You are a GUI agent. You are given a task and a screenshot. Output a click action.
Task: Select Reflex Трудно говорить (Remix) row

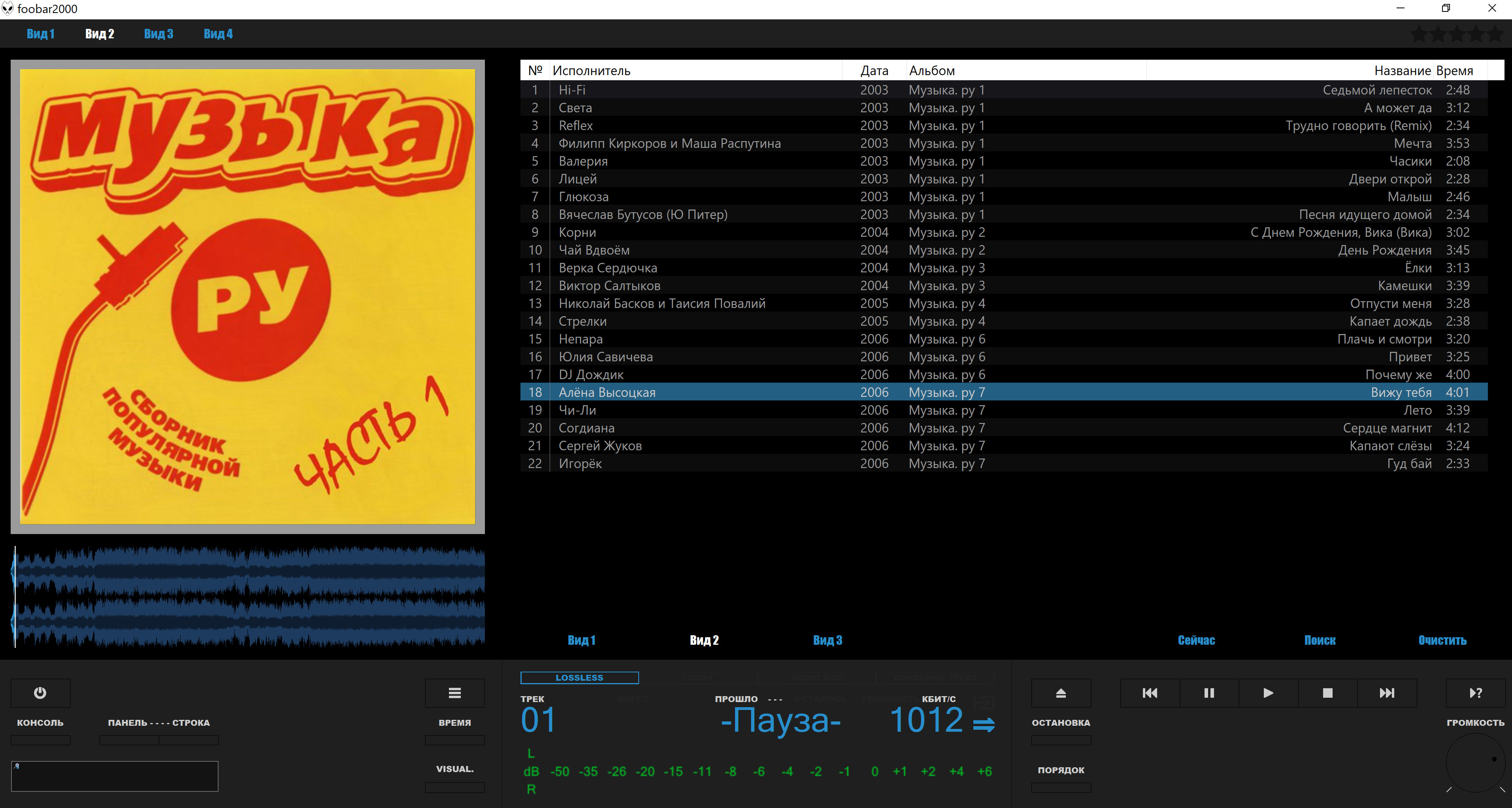tap(1004, 126)
